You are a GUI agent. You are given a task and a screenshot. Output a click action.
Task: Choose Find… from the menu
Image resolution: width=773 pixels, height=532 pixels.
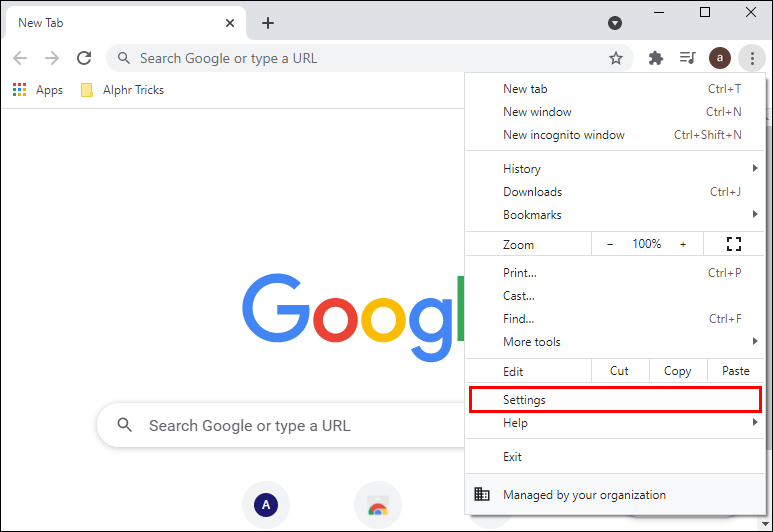click(615, 319)
